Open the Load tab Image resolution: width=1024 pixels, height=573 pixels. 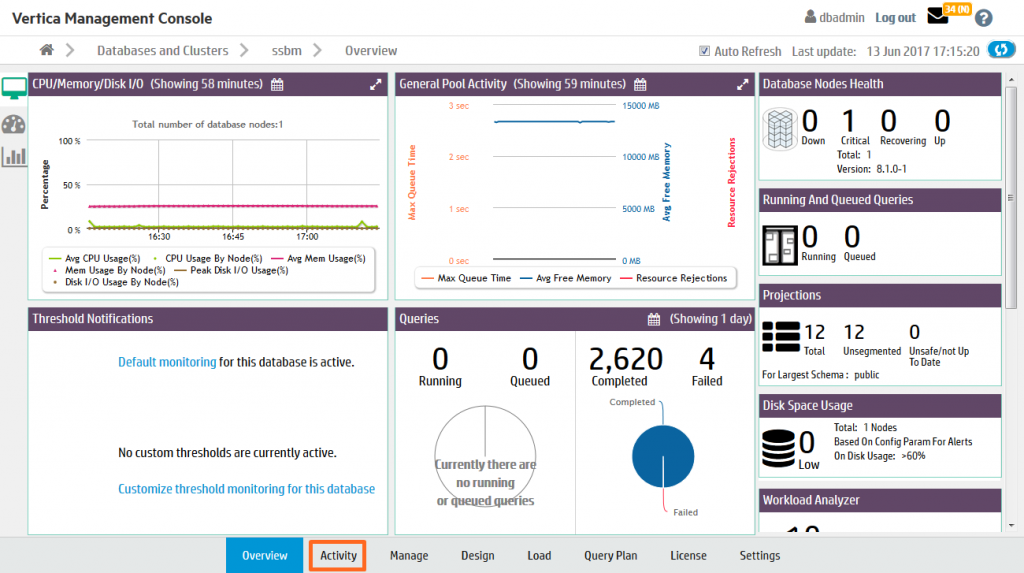pyautogui.click(x=539, y=555)
